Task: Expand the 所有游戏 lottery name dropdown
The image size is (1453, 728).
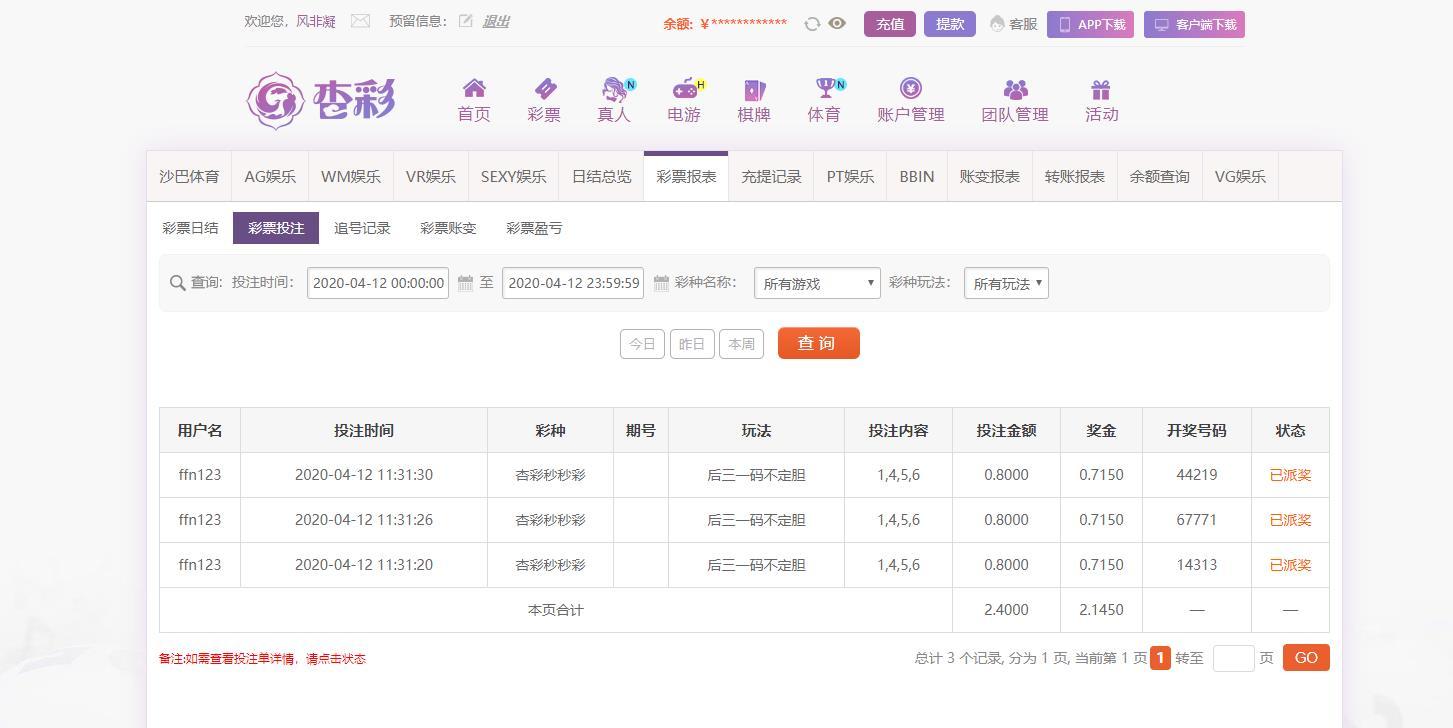Action: (817, 283)
